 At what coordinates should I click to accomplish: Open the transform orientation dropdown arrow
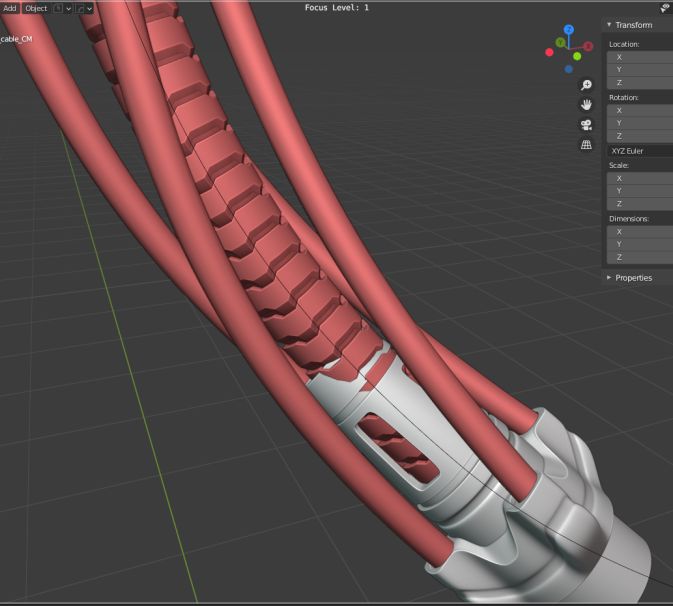pyautogui.click(x=68, y=8)
